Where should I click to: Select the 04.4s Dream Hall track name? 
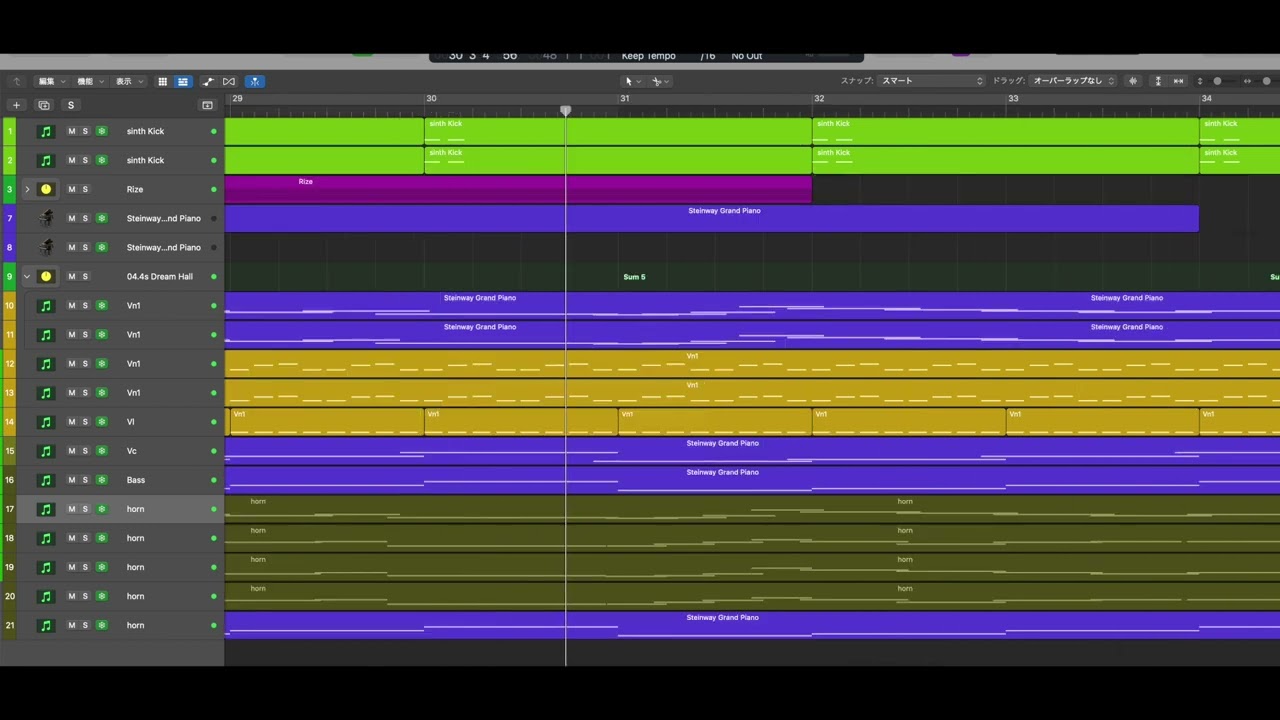click(x=160, y=276)
